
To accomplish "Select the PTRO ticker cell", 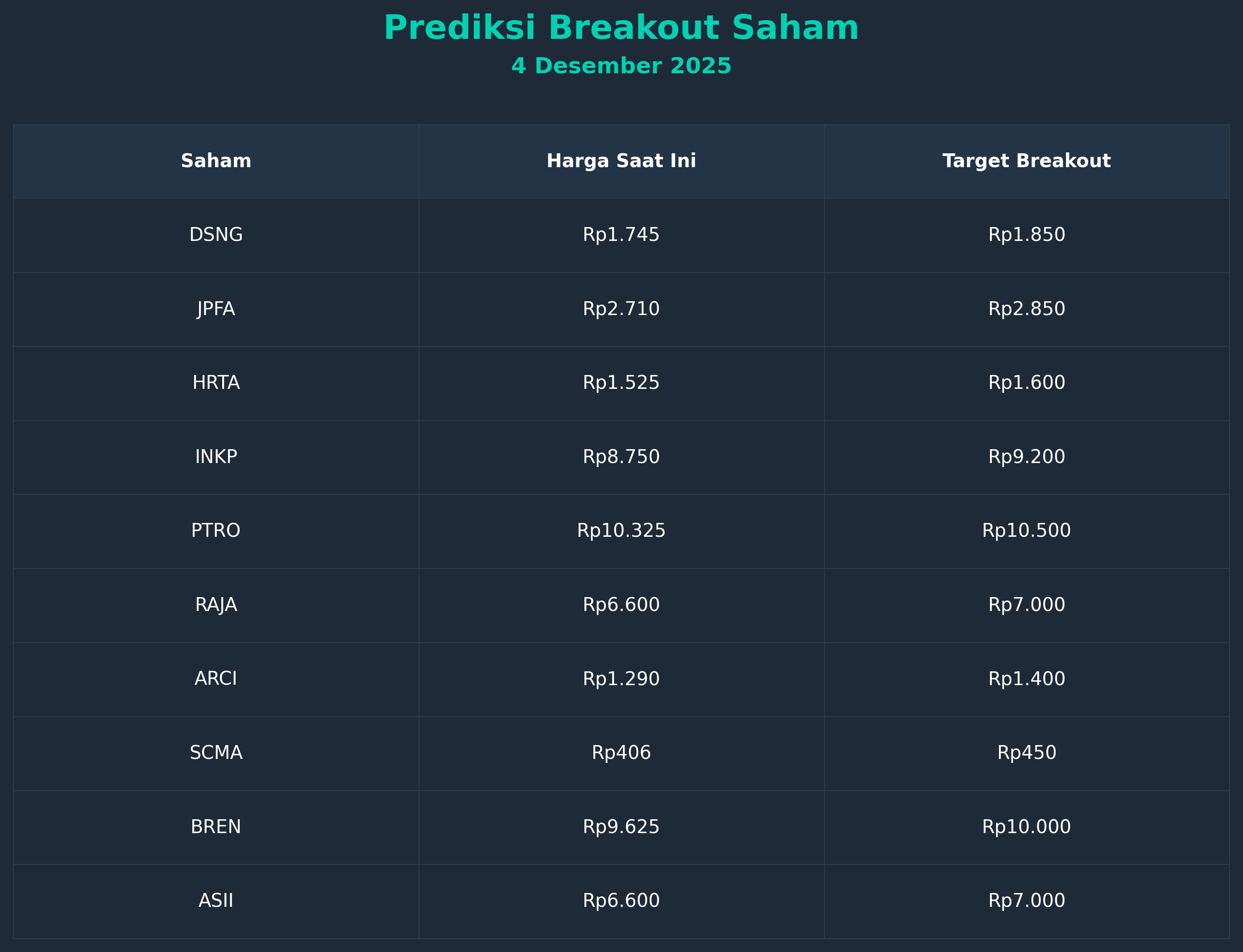I will coord(216,531).
